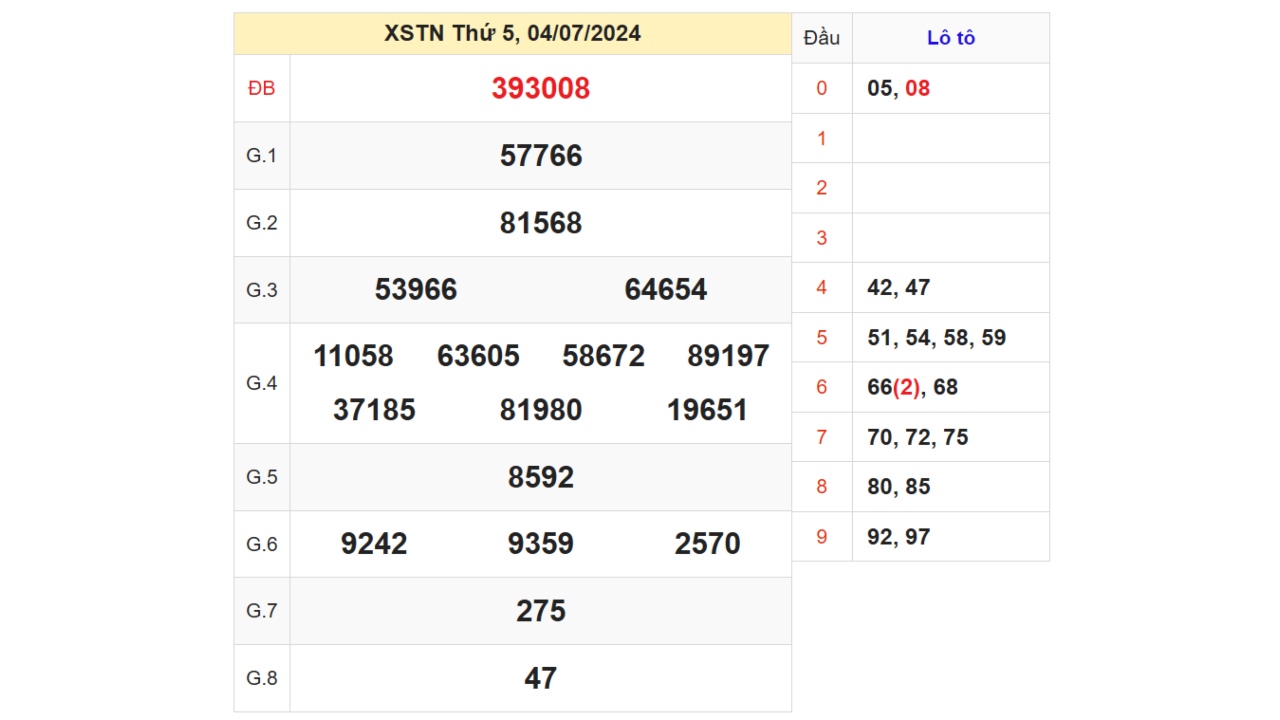Select G.3 number 53966
This screenshot has height=720, width=1280.
pos(416,289)
